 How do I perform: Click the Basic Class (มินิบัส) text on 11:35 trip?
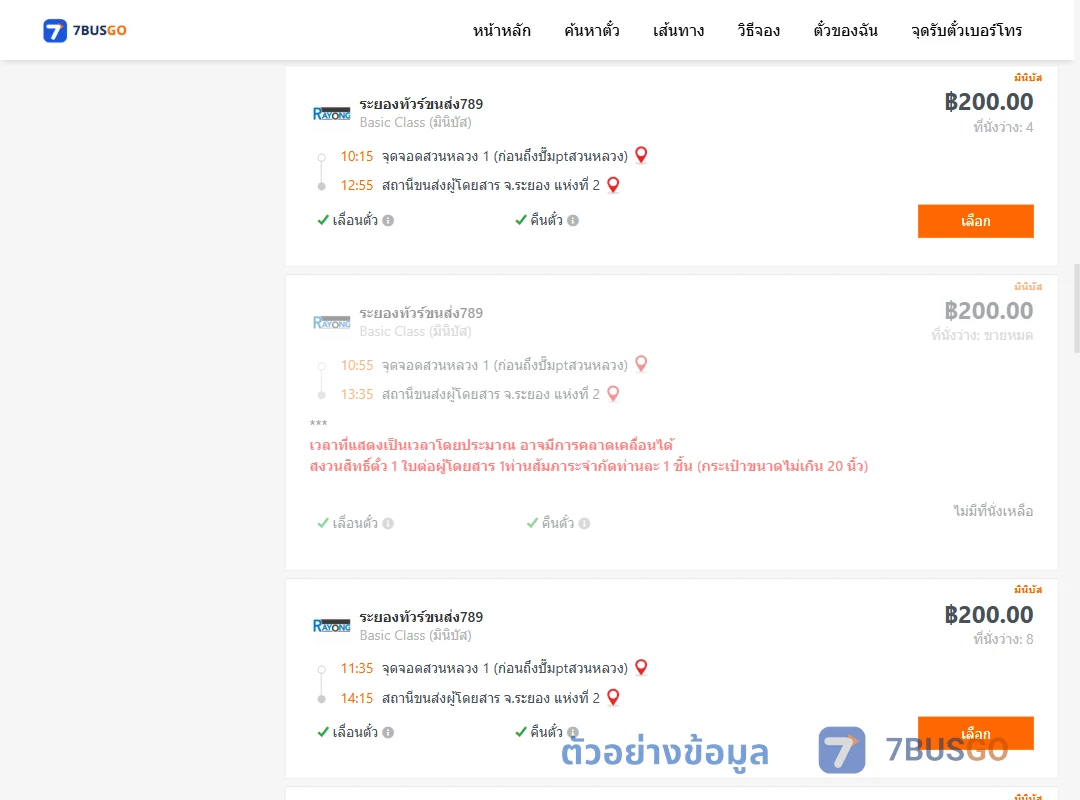[x=415, y=635]
